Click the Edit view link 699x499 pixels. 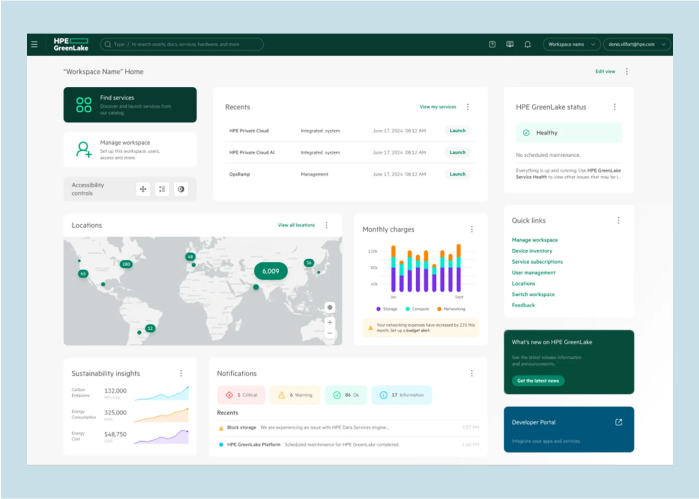(605, 71)
